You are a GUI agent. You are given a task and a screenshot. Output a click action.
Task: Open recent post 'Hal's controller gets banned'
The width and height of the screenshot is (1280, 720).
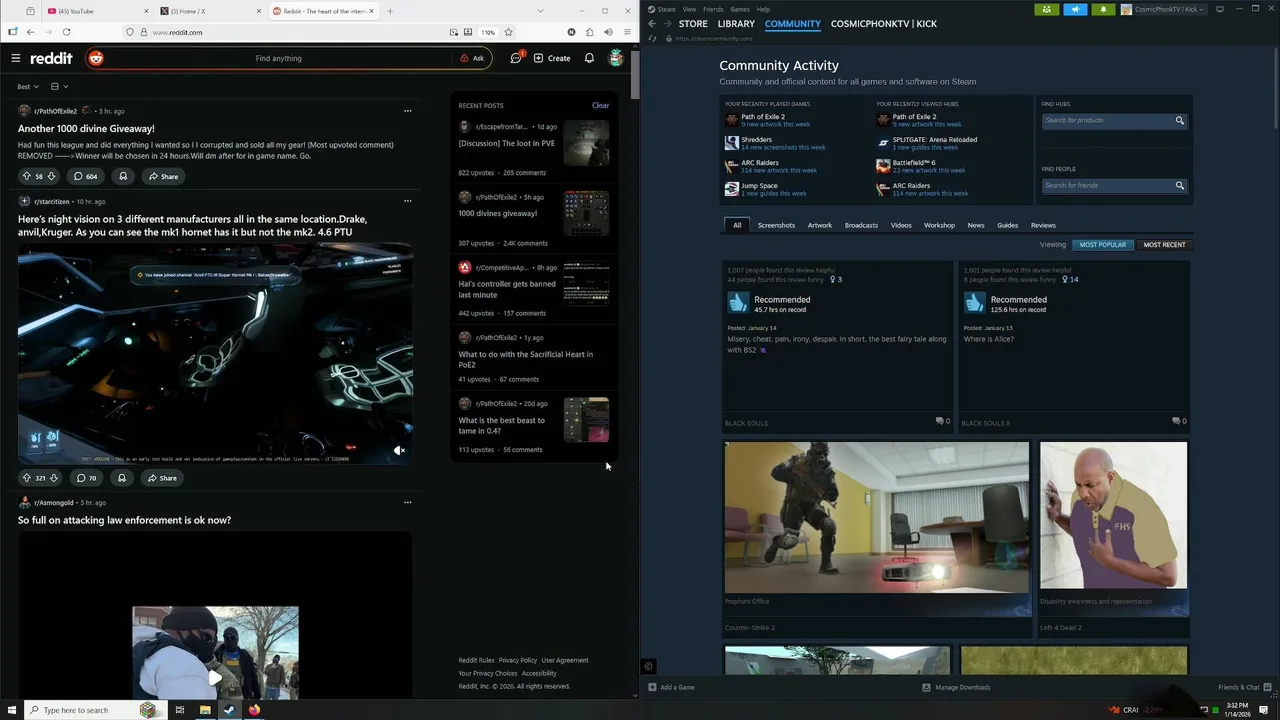[x=507, y=289]
